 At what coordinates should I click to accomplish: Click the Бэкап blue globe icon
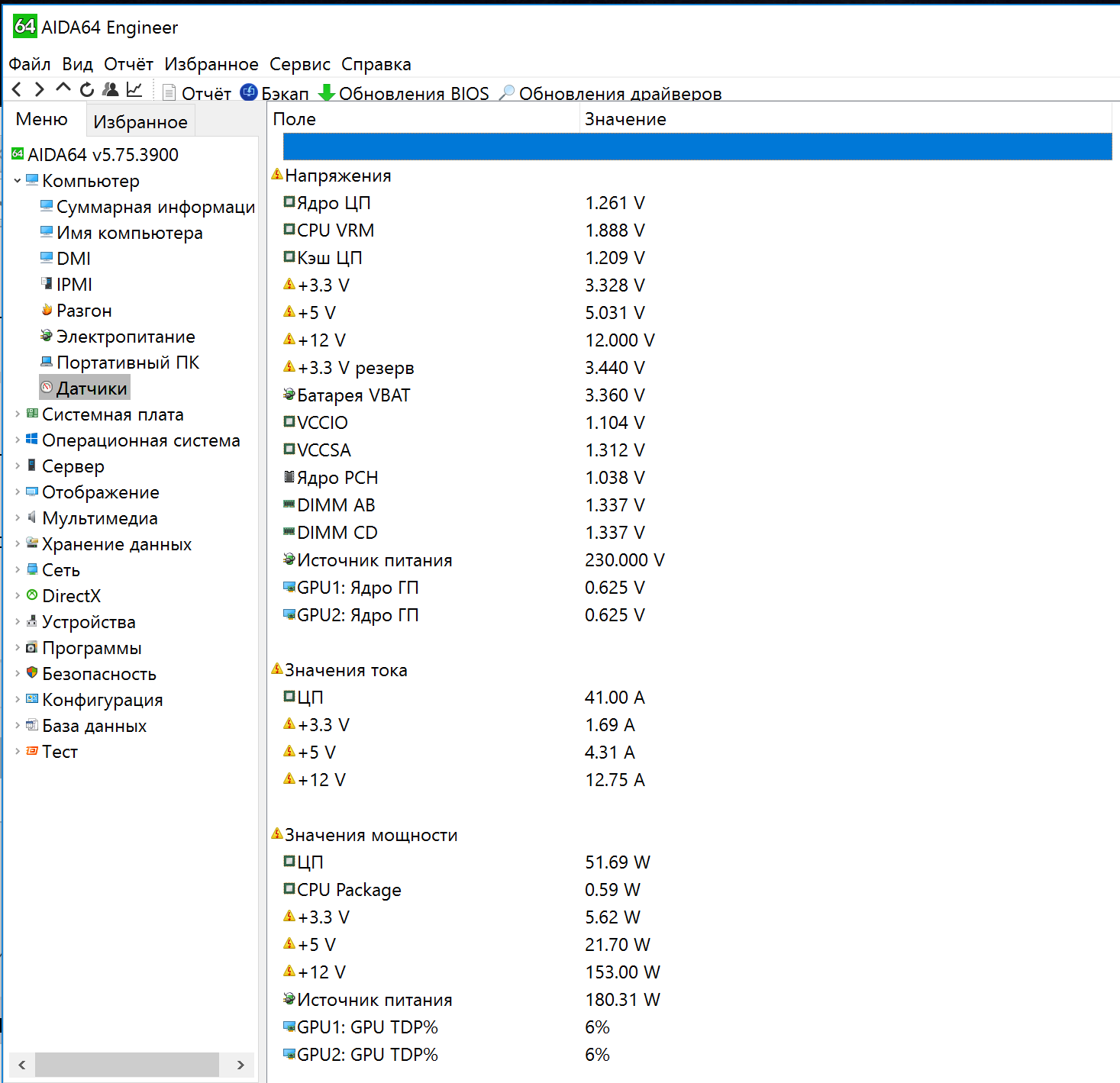(249, 92)
